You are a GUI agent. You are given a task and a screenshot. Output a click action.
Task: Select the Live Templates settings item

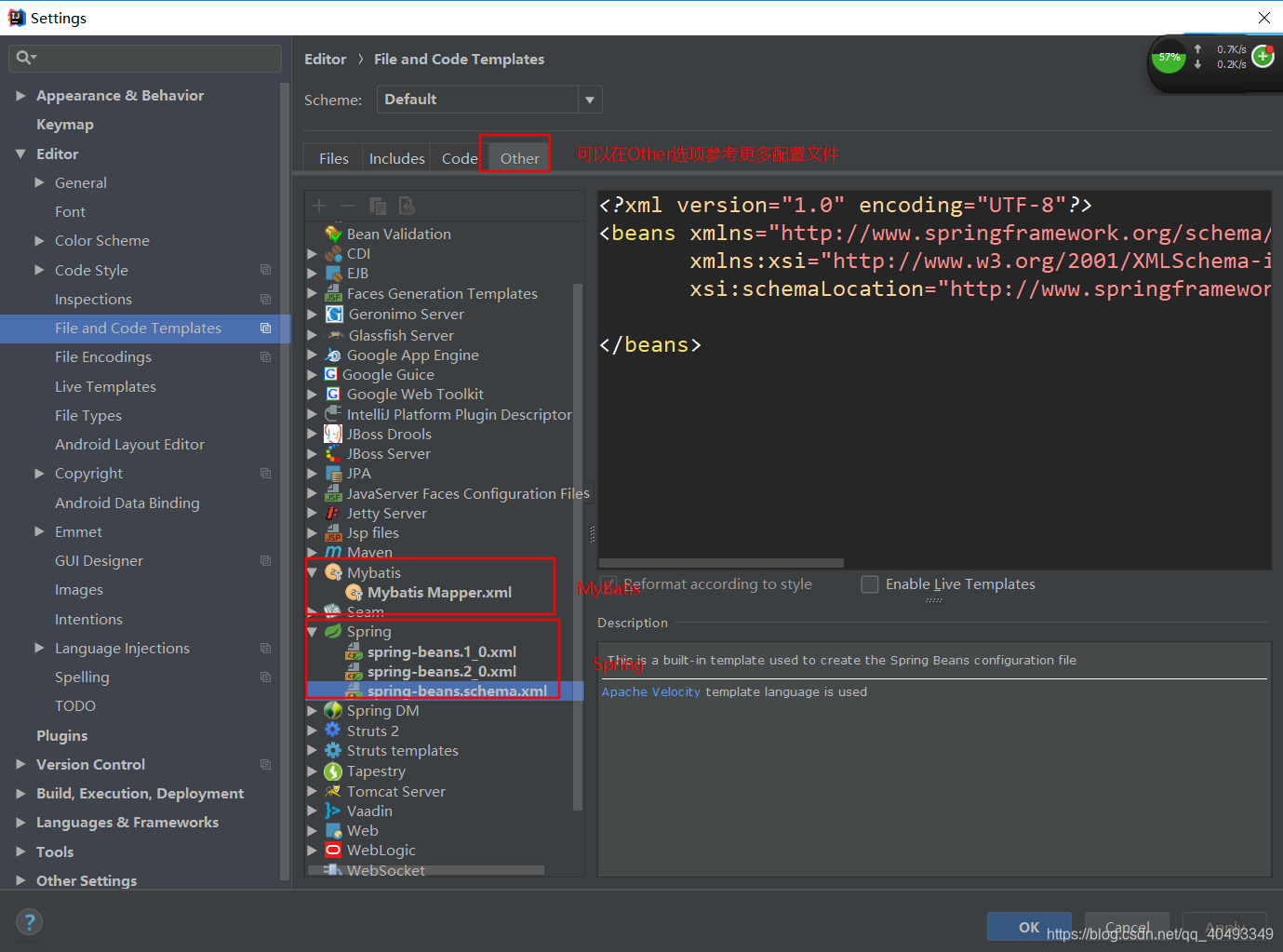tap(105, 386)
